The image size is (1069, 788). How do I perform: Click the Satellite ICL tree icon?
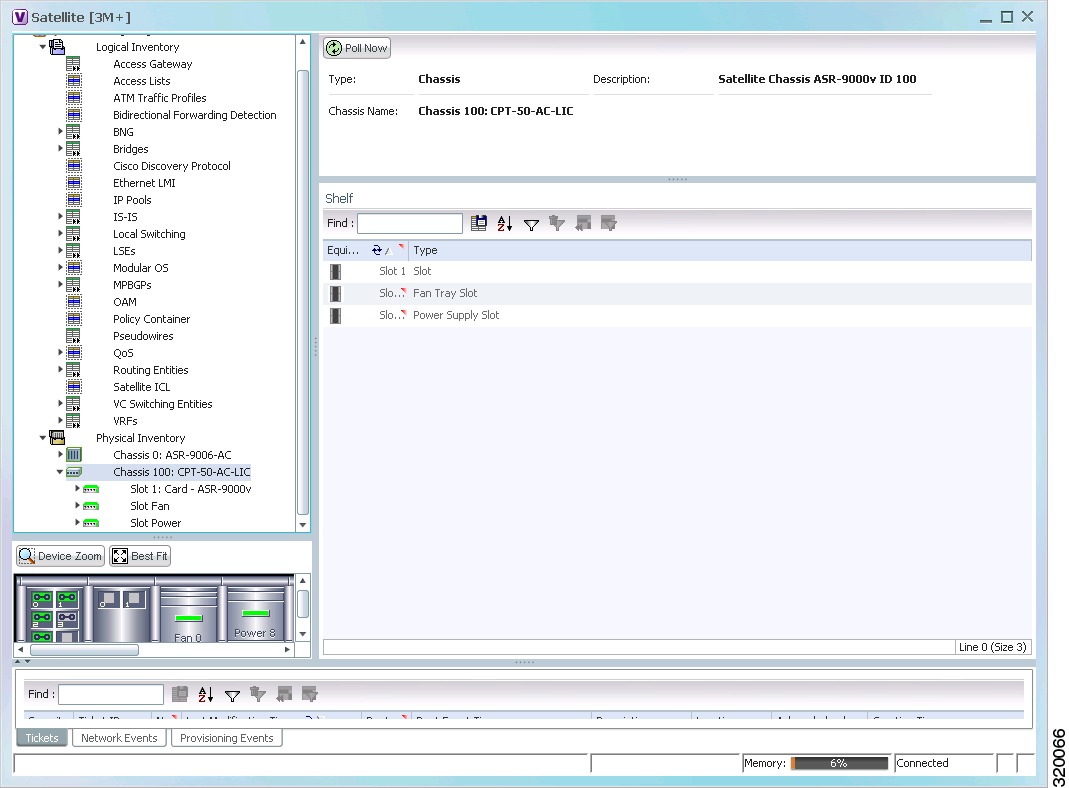[74, 387]
